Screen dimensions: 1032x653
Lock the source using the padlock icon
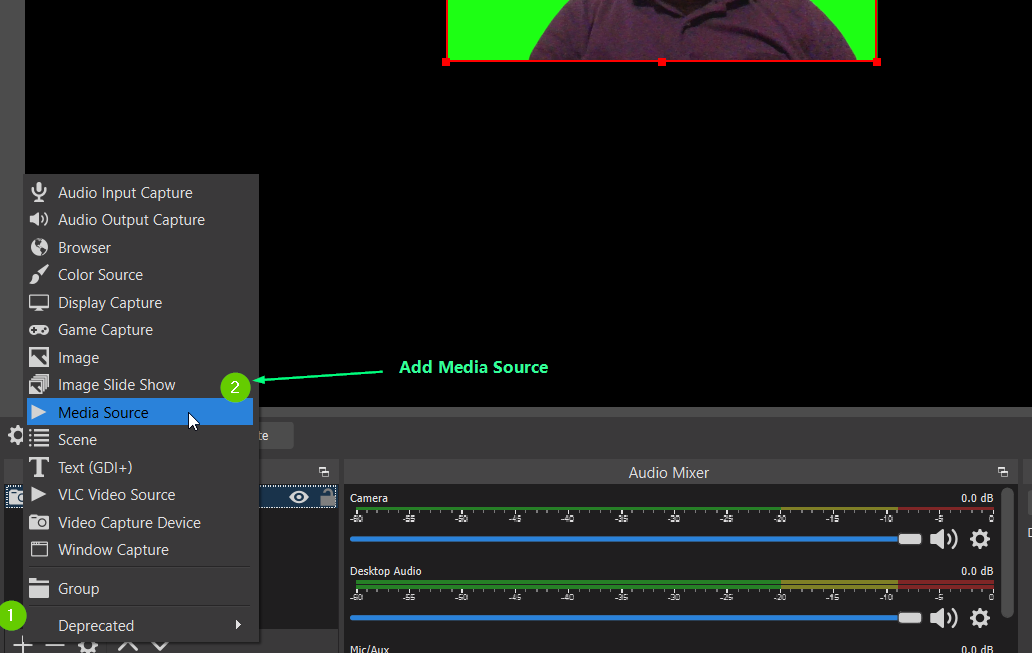tap(326, 497)
